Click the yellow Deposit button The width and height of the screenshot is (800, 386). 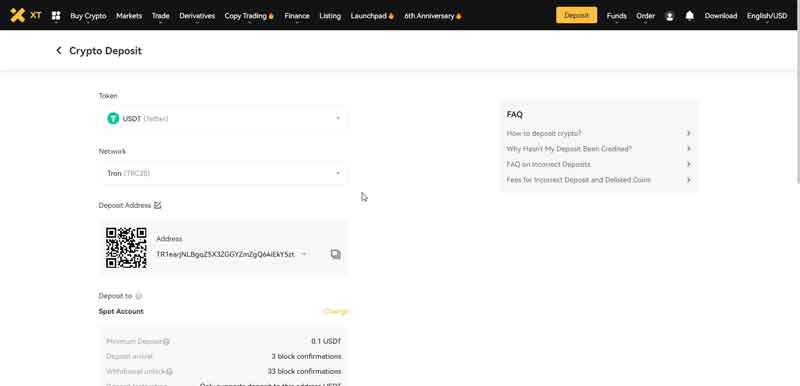(577, 15)
